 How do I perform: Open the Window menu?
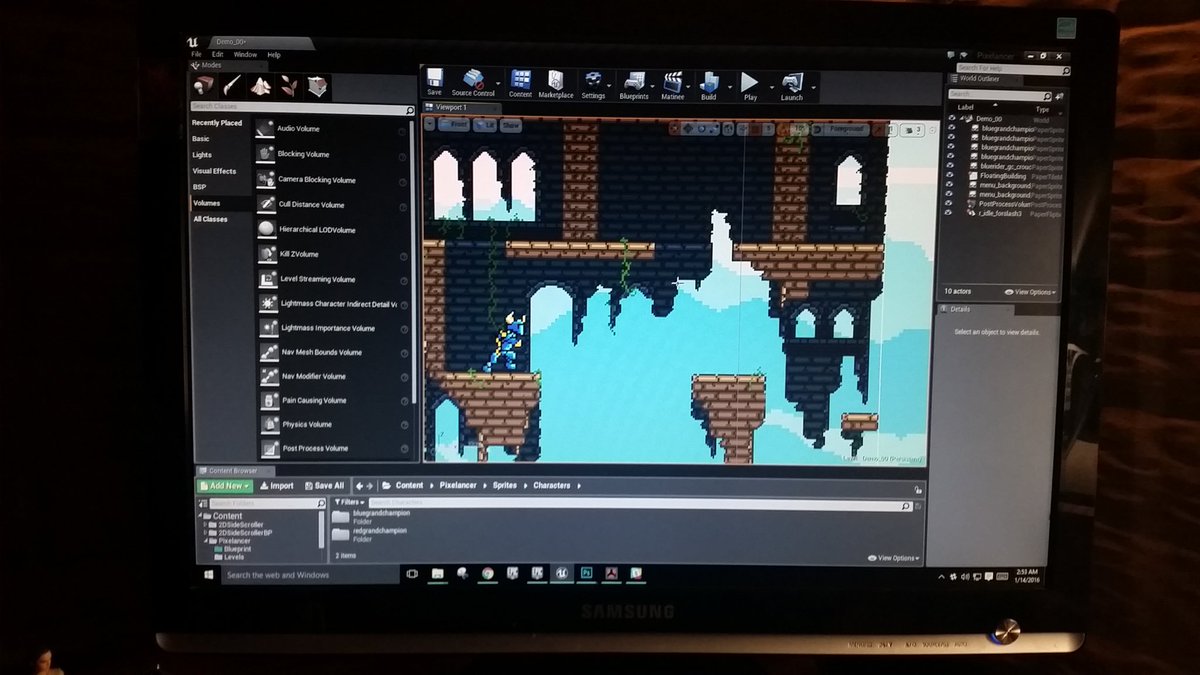(245, 54)
